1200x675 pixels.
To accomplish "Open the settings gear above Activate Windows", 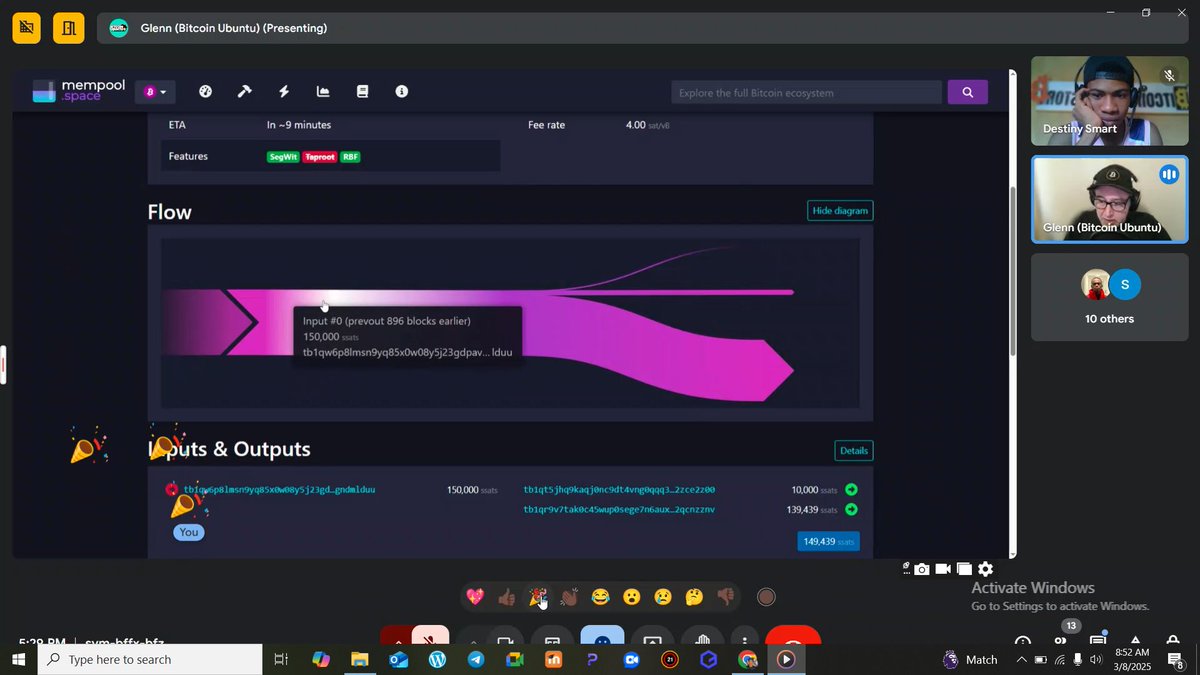I will click(985, 569).
